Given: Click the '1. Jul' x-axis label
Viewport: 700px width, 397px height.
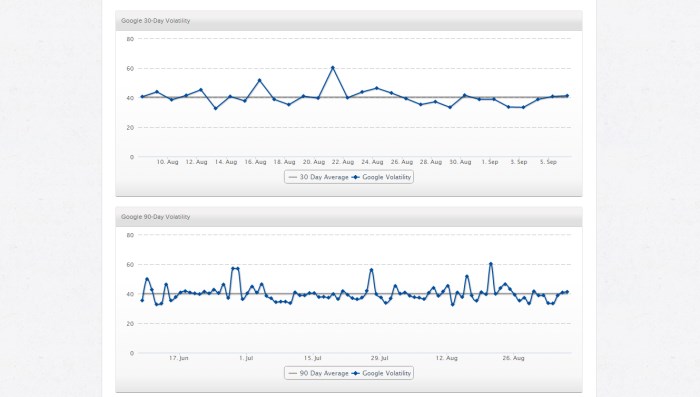Looking at the screenshot, I should pyautogui.click(x=246, y=358).
